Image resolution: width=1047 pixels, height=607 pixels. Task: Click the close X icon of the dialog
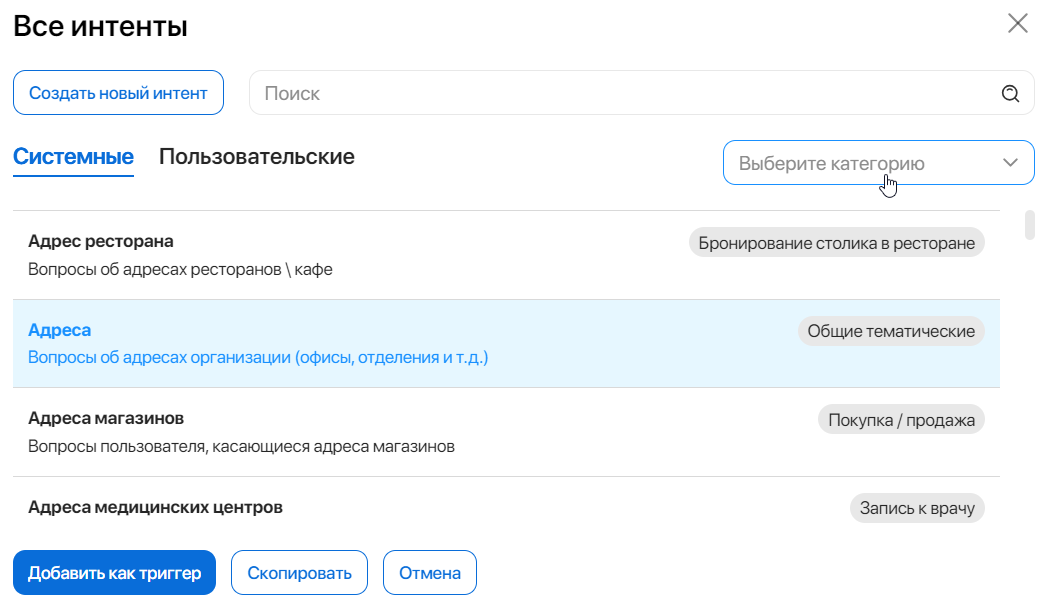[x=1018, y=23]
